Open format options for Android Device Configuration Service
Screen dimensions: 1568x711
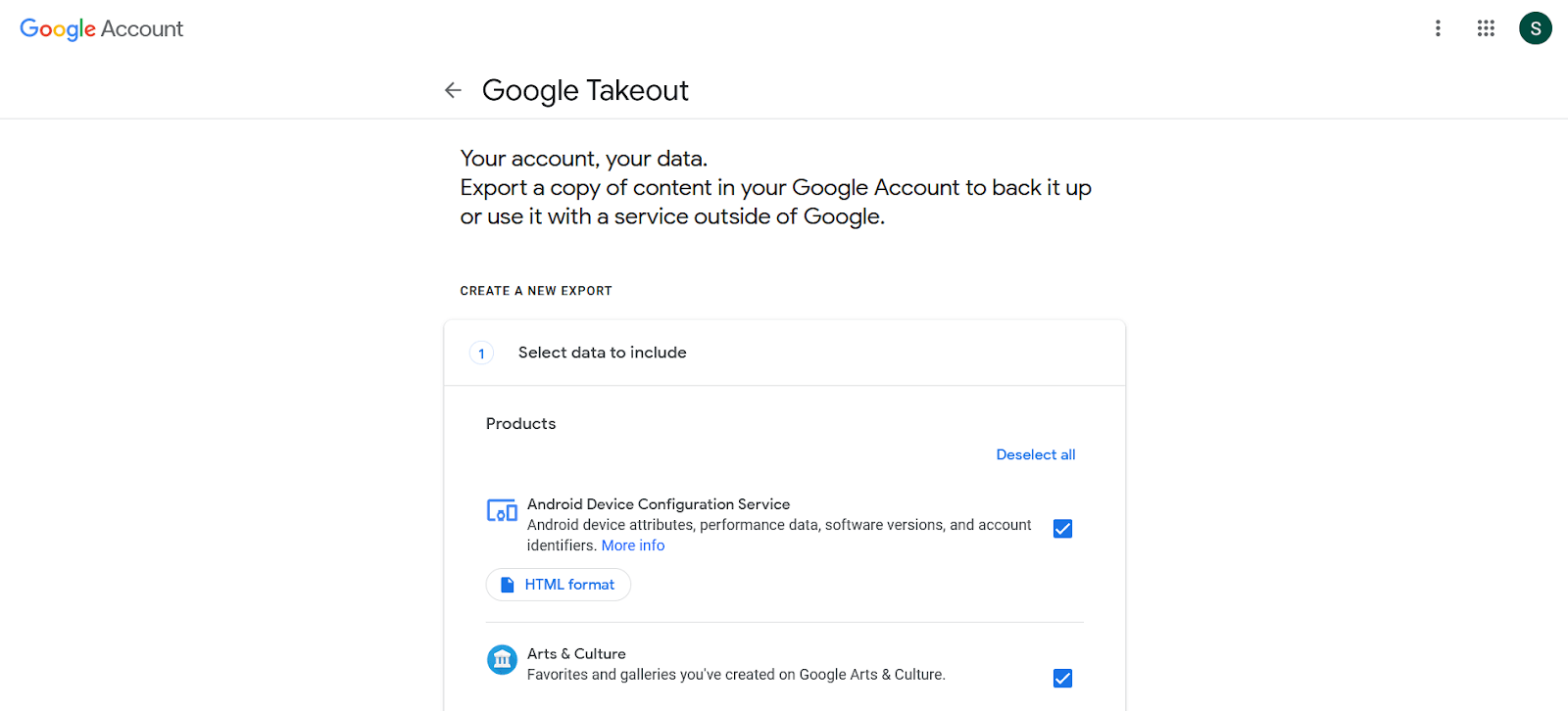558,584
